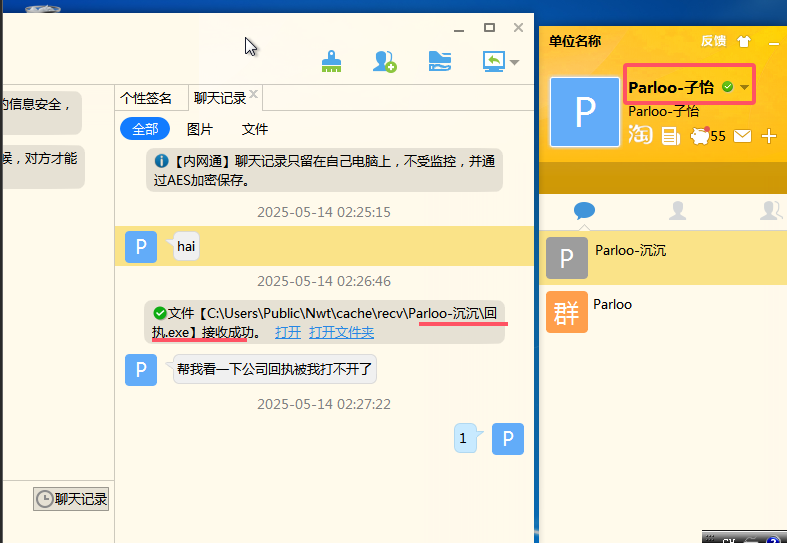Open the mail envelope icon
This screenshot has width=787, height=543.
742,136
